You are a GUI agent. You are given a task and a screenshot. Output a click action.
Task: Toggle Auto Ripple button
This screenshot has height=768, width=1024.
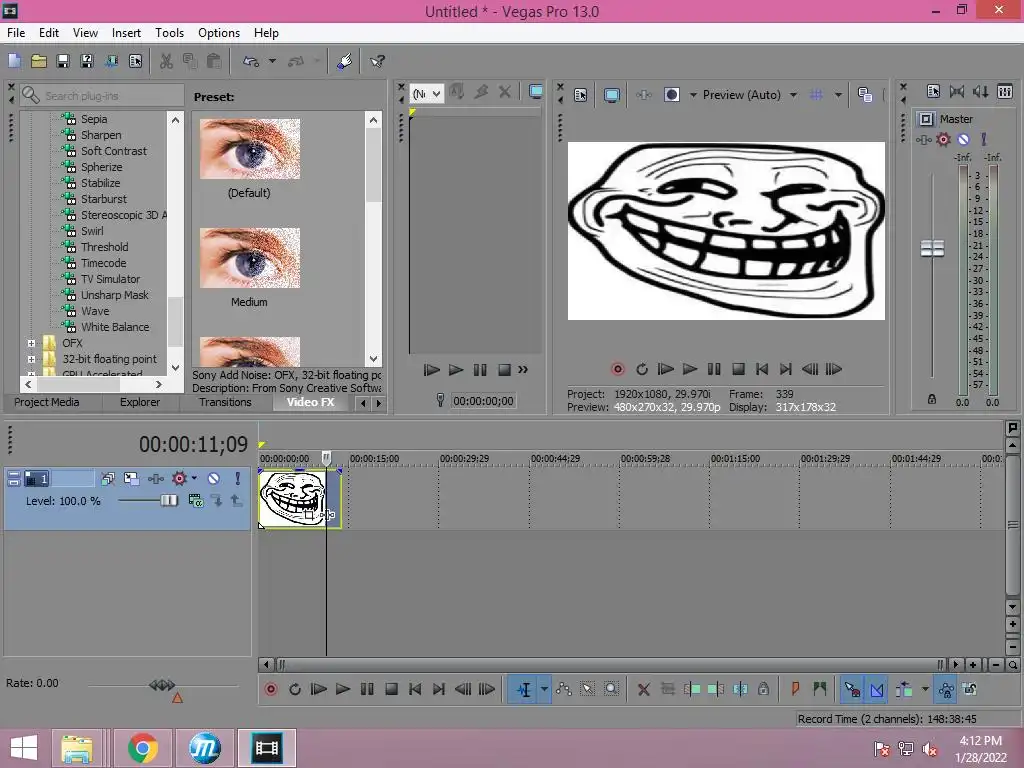904,690
